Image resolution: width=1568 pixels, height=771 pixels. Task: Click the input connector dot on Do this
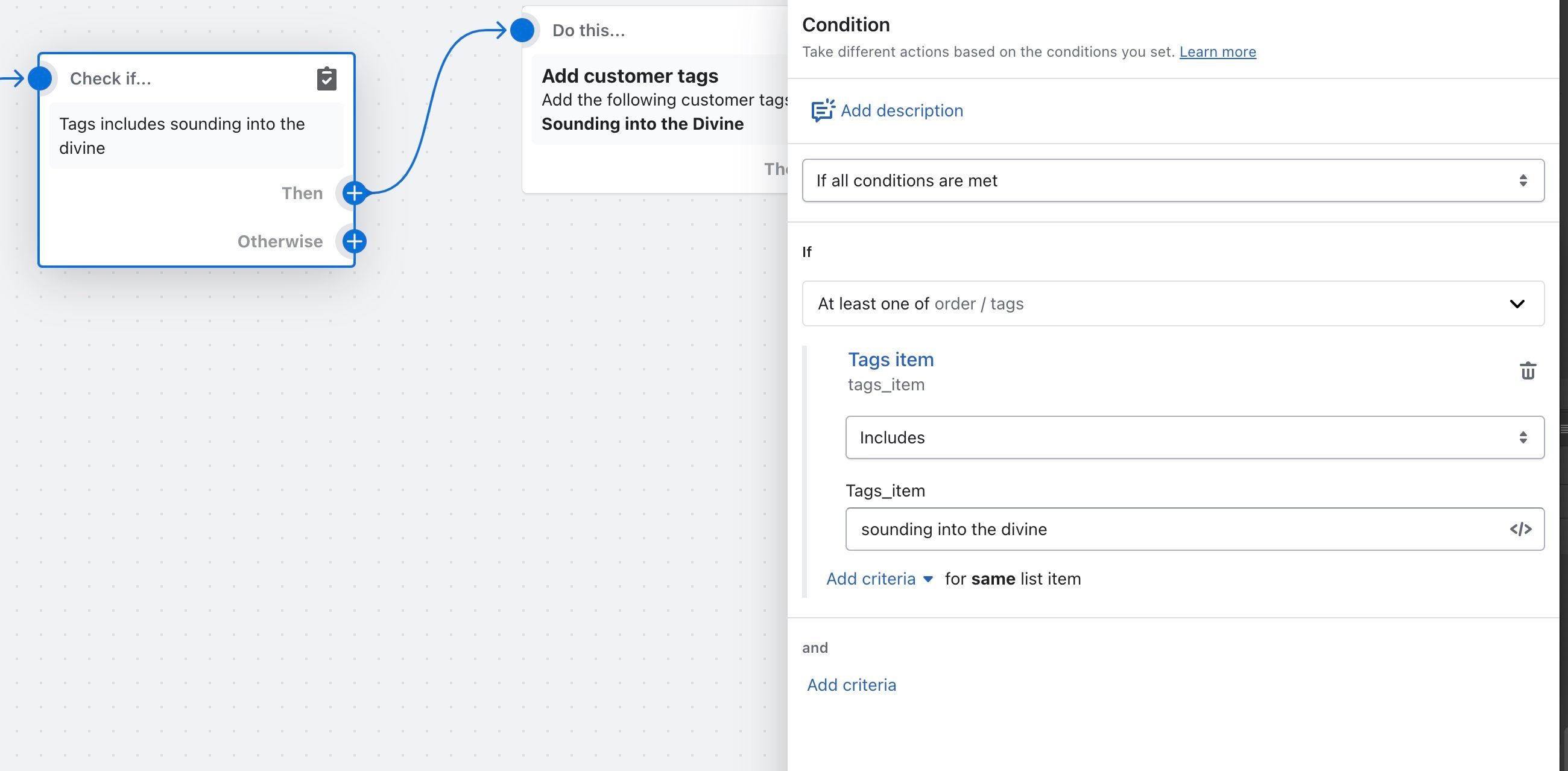click(522, 30)
